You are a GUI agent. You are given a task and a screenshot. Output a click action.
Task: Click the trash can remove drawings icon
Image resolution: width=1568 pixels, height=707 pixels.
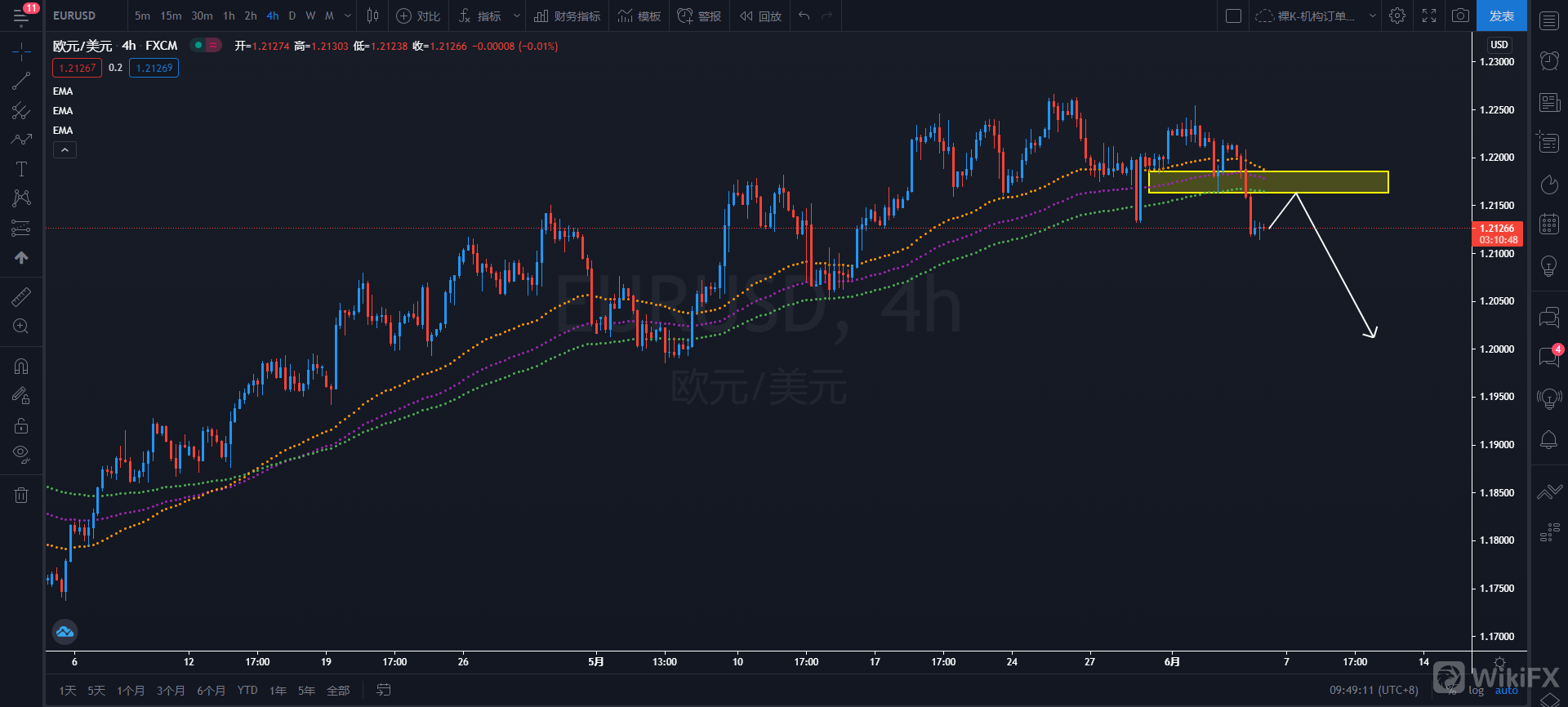[x=21, y=495]
